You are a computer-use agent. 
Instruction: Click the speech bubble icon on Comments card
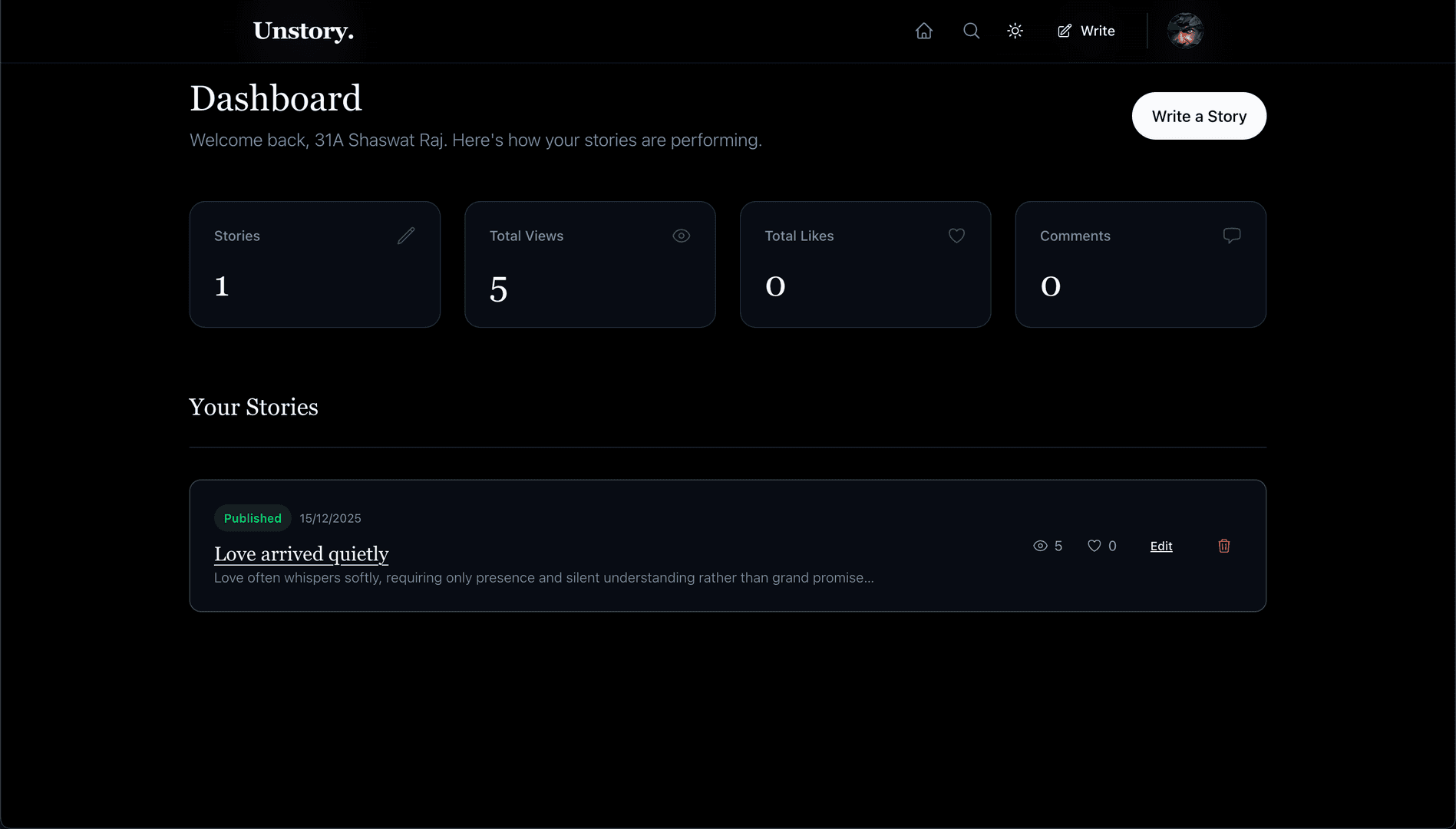[1231, 236]
